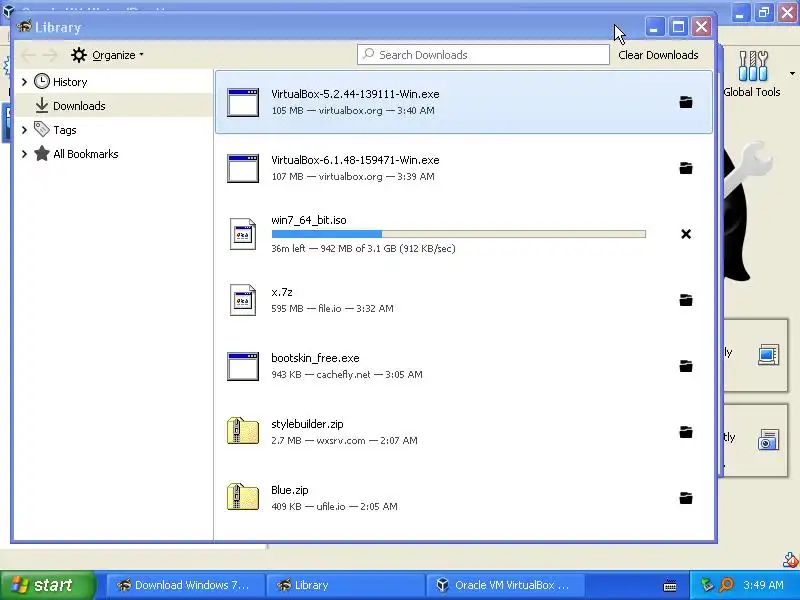
Task: Open containing folder for bootskin_free.exe
Action: (x=686, y=366)
